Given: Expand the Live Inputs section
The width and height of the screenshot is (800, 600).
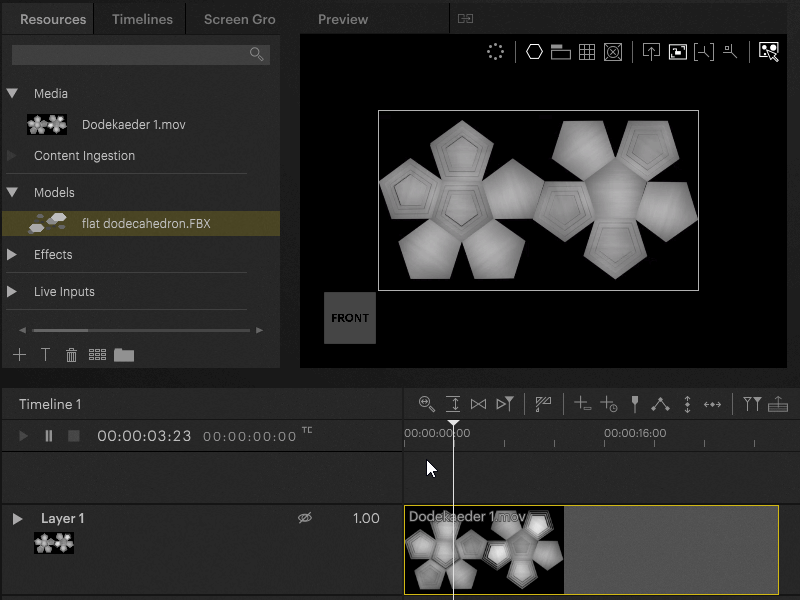Looking at the screenshot, I should pos(12,291).
